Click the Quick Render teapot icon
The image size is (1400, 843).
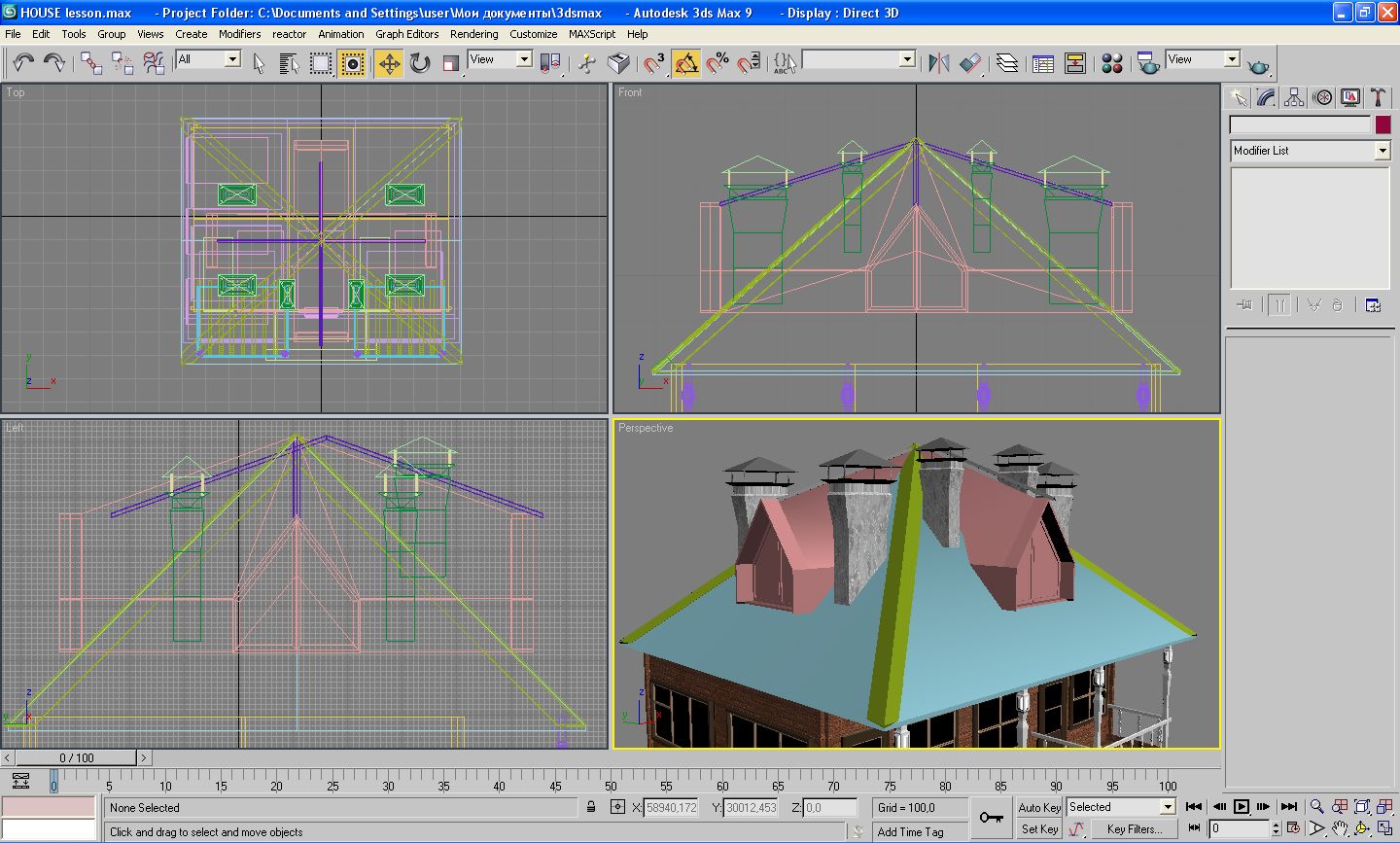[x=1259, y=66]
